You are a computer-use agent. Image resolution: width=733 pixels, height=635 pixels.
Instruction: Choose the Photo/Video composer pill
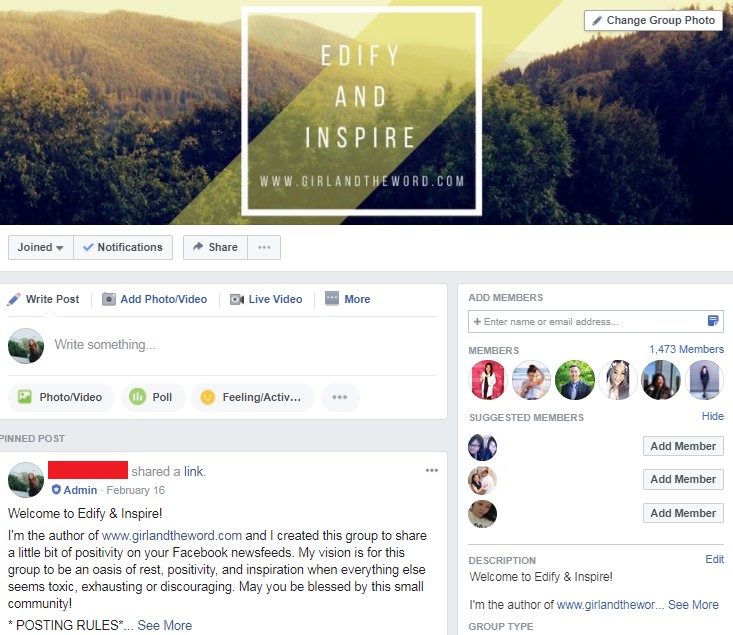point(61,397)
